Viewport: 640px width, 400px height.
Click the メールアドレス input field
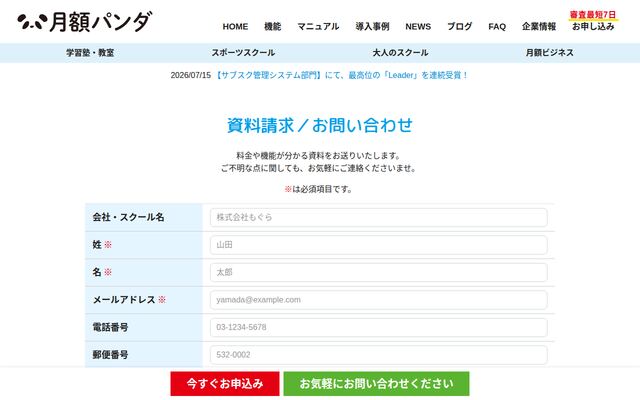click(x=378, y=300)
